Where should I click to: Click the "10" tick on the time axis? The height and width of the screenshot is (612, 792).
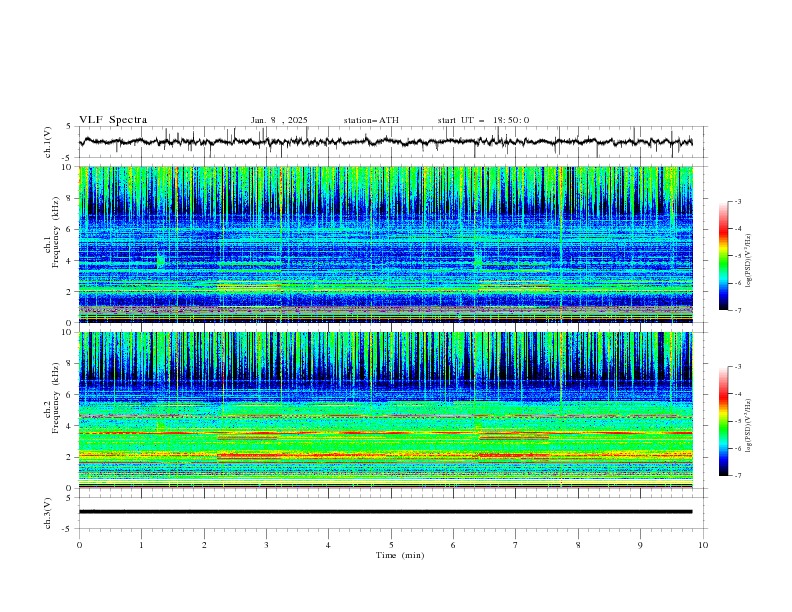click(703, 545)
